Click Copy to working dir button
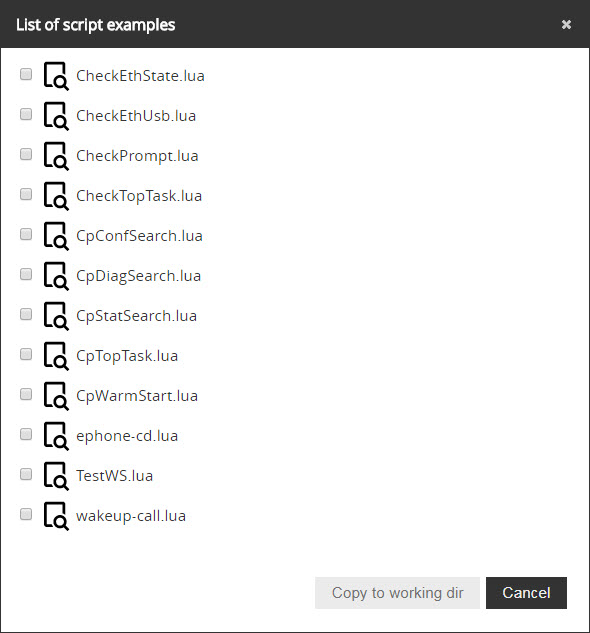 click(x=397, y=593)
